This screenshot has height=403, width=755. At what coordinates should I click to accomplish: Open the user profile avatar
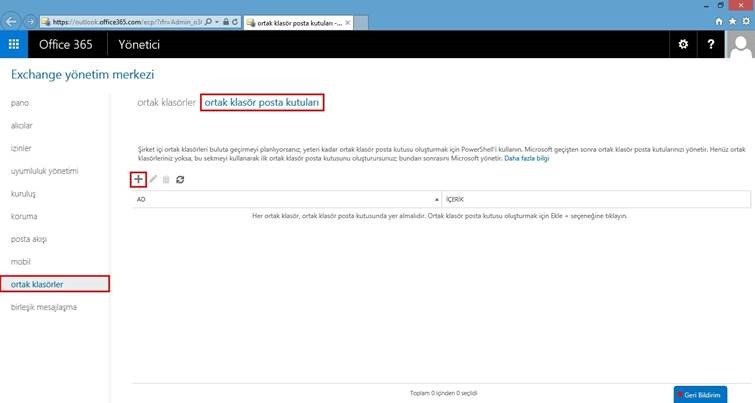740,44
